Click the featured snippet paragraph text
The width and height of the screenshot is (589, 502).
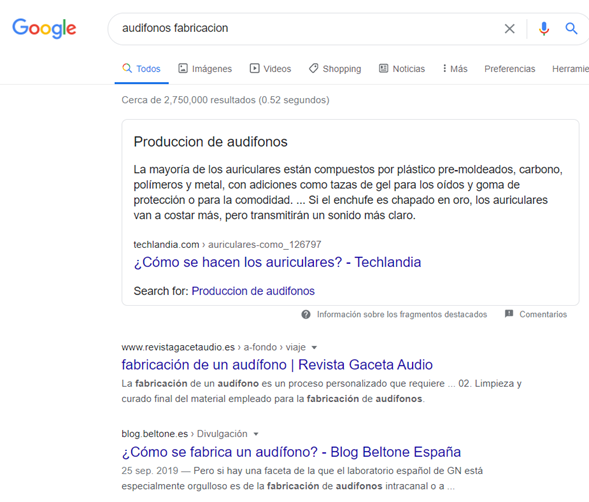(x=348, y=192)
